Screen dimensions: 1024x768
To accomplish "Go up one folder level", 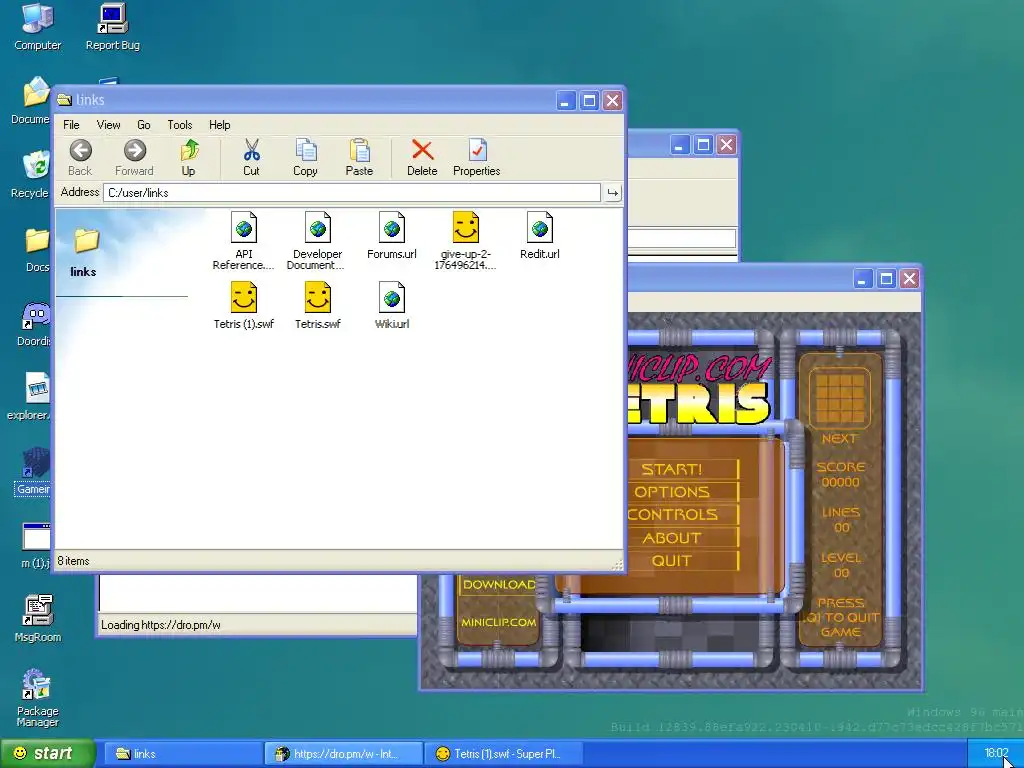I will 189,157.
